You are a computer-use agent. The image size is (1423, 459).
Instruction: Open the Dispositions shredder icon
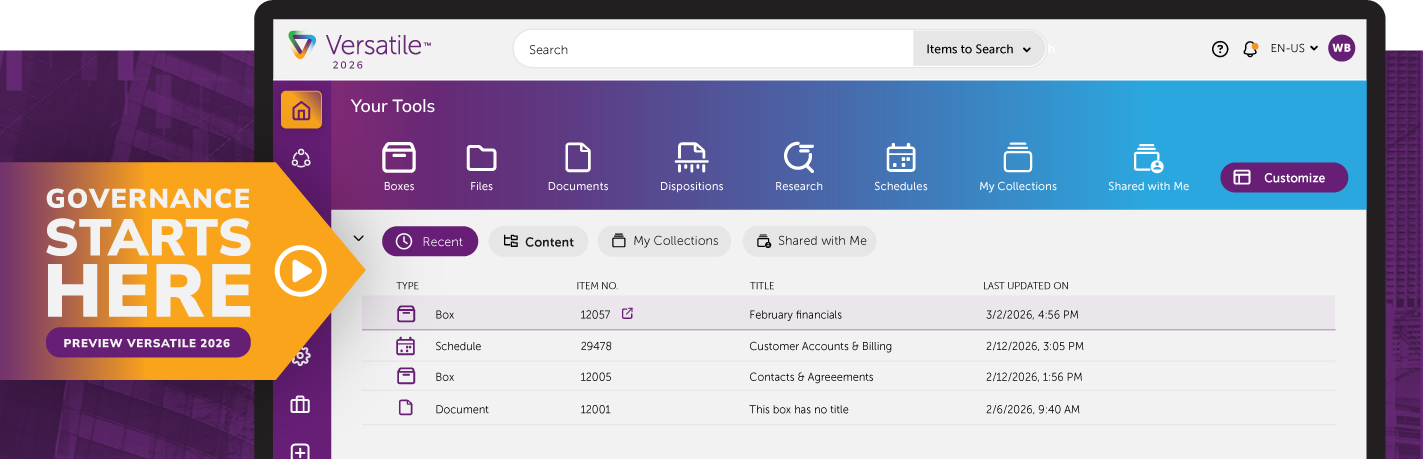point(691,158)
